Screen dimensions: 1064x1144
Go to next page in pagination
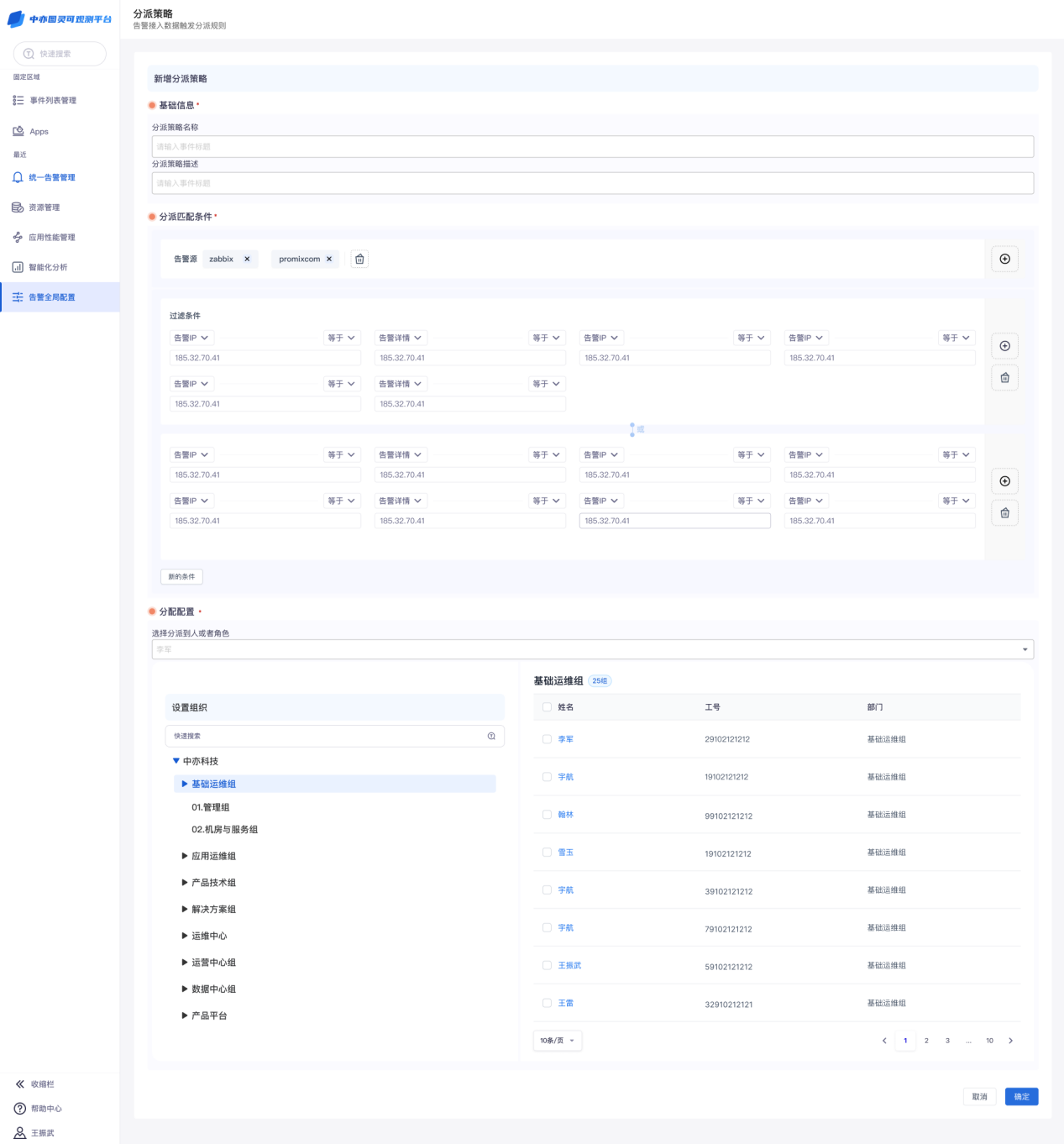click(x=1010, y=1041)
